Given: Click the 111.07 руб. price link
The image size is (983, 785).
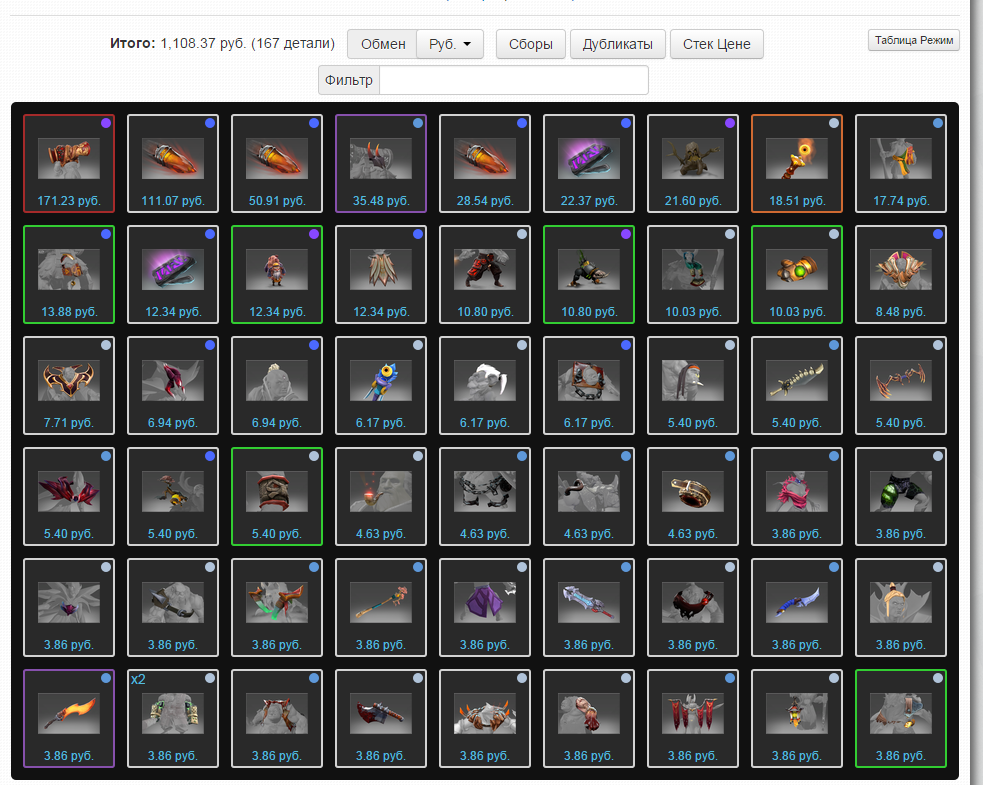Looking at the screenshot, I should coord(173,201).
